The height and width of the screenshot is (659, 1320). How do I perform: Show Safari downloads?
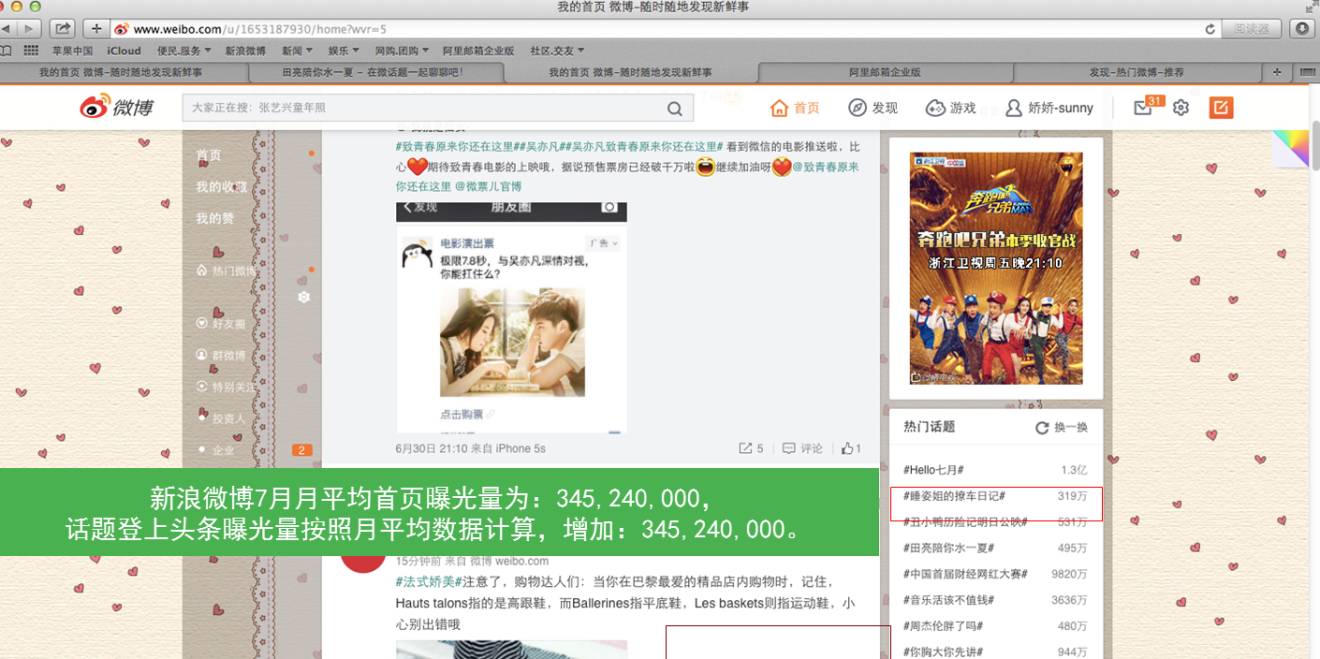[1302, 29]
